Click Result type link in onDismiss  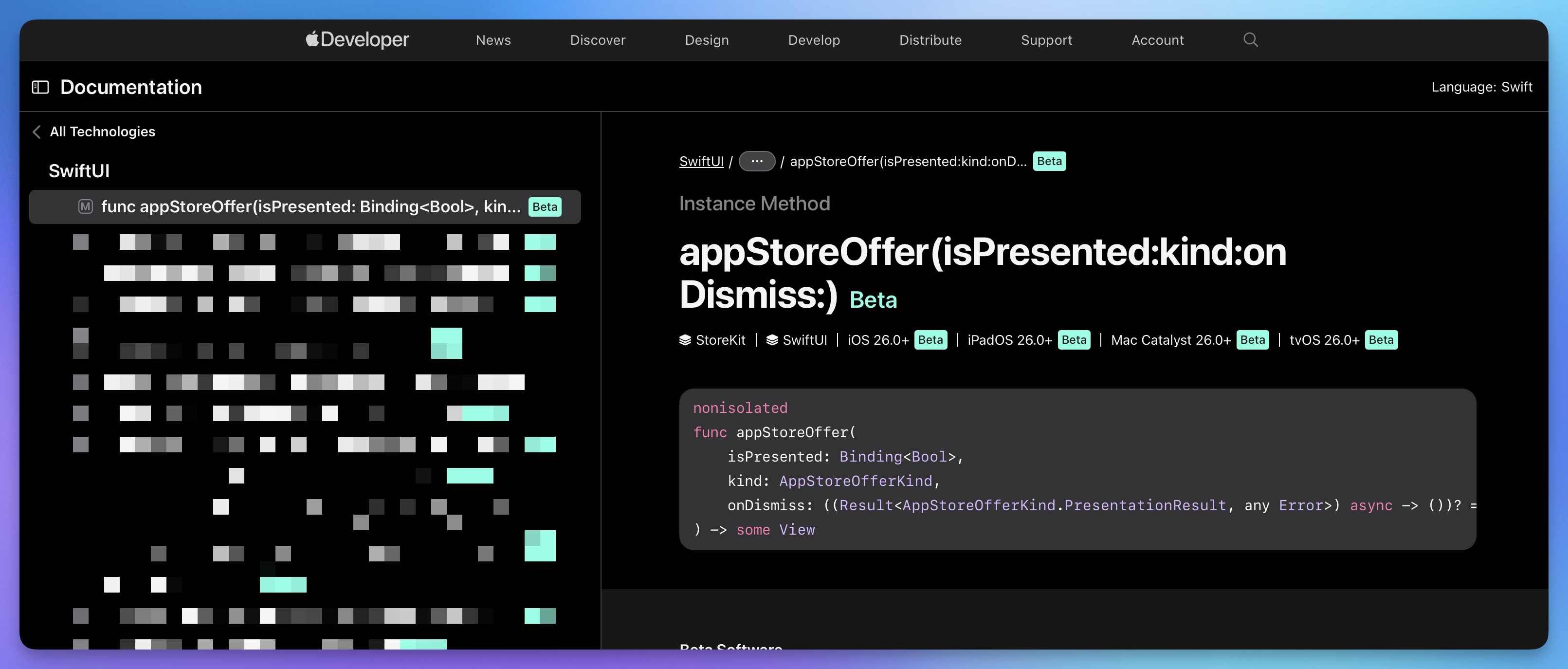click(866, 505)
